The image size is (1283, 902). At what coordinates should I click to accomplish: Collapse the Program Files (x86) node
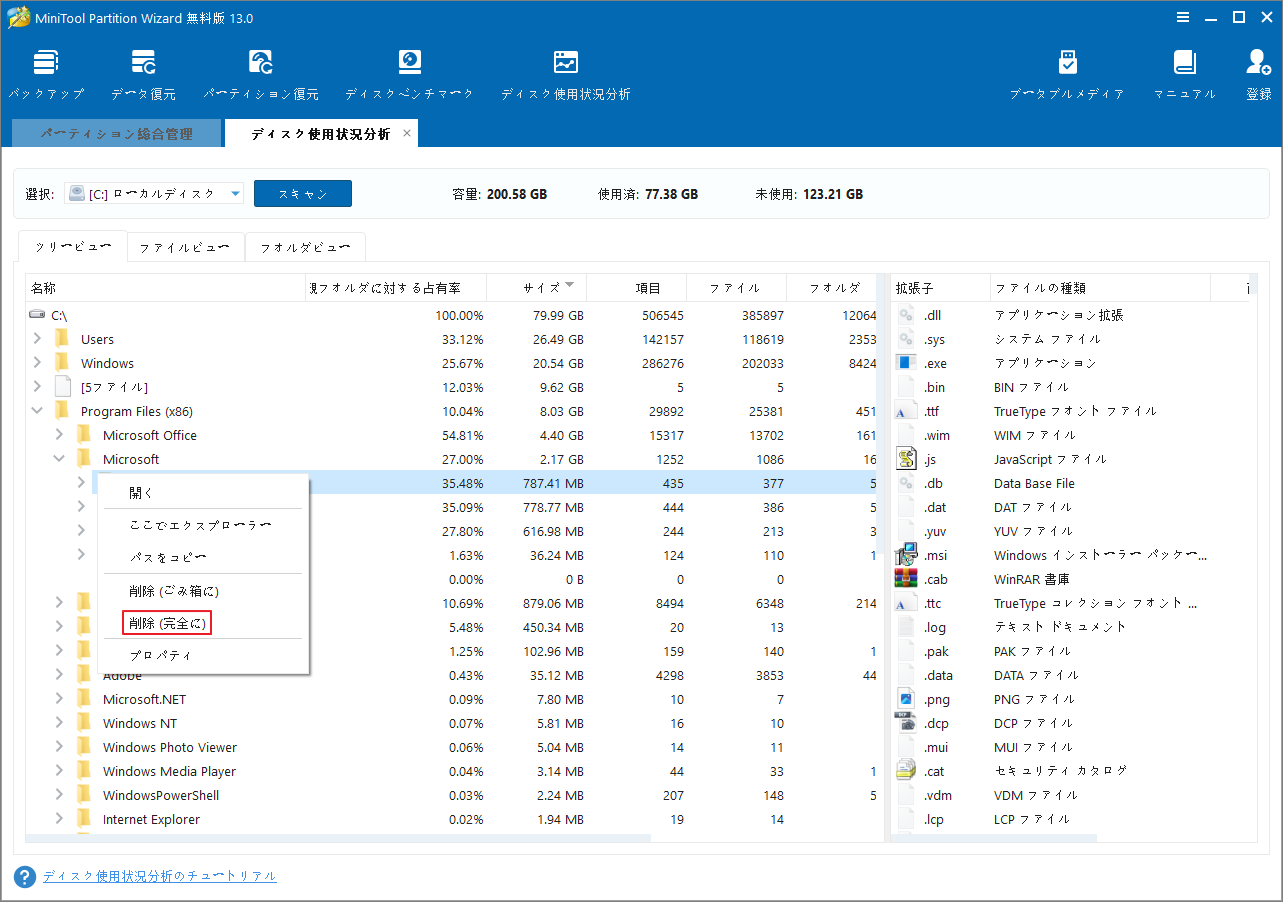37,410
